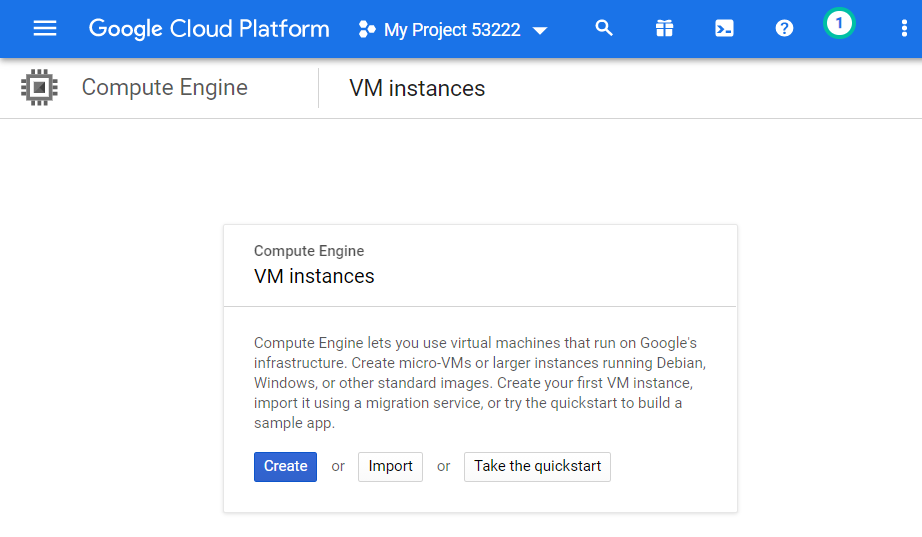
Task: Click the project hexagon dots icon
Action: pos(367,30)
